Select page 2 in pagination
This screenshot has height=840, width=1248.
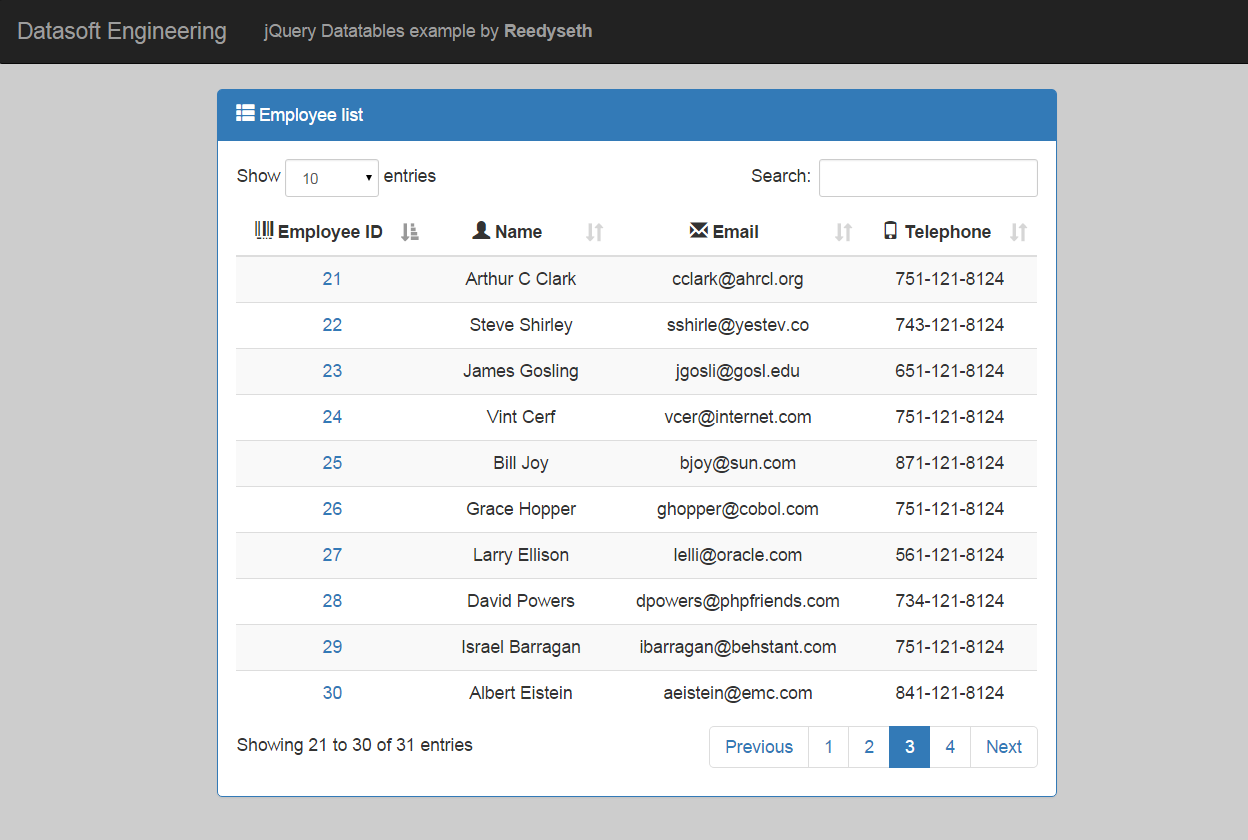pos(869,747)
